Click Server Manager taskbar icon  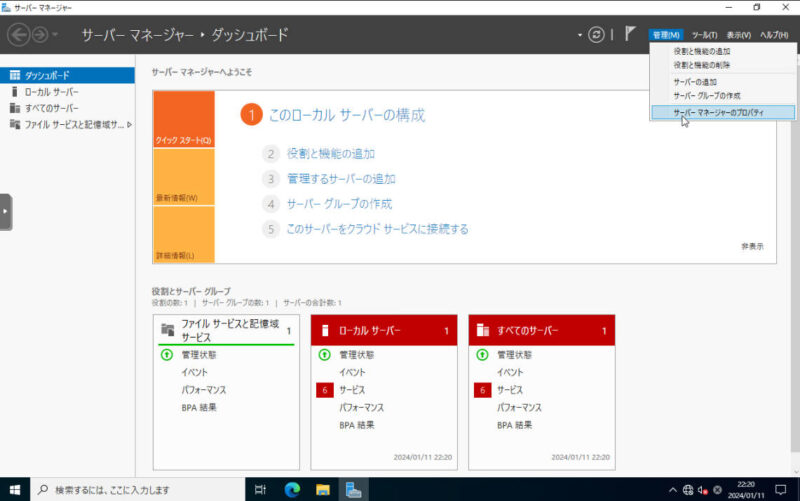coord(353,490)
